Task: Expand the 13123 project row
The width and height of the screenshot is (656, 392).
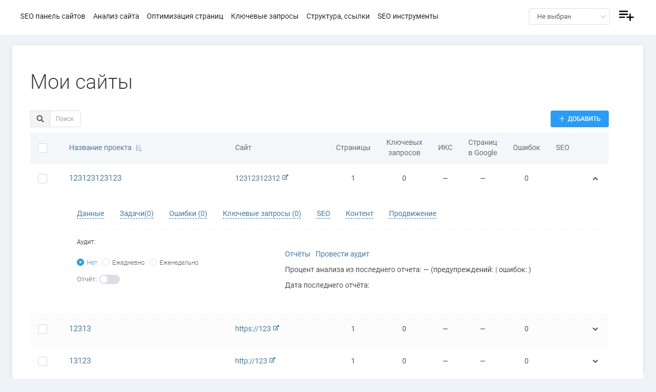Action: (x=595, y=361)
